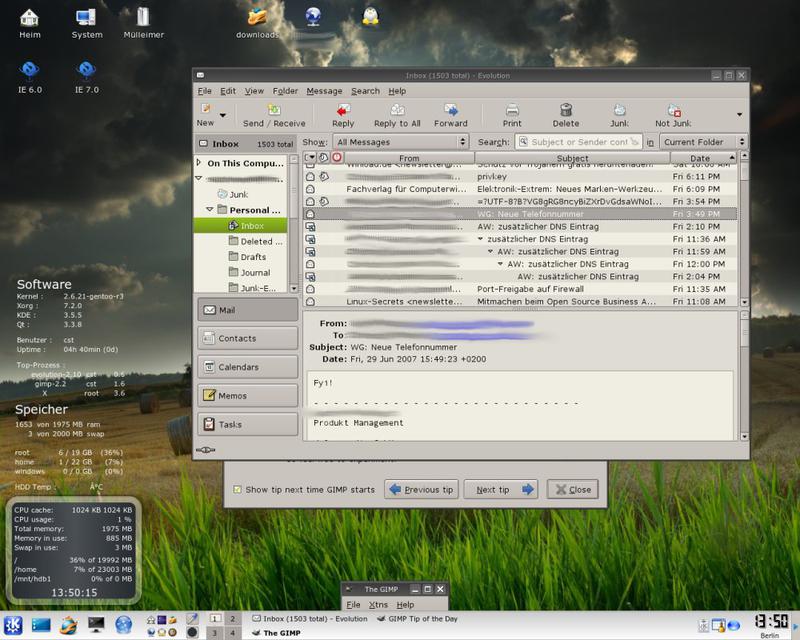Expand the On This Computer tree node
Screen dimensions: 800x640
(200, 163)
